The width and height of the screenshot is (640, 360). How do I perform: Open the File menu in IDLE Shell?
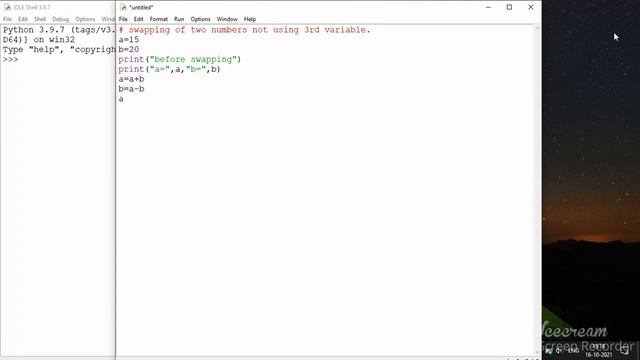point(7,19)
